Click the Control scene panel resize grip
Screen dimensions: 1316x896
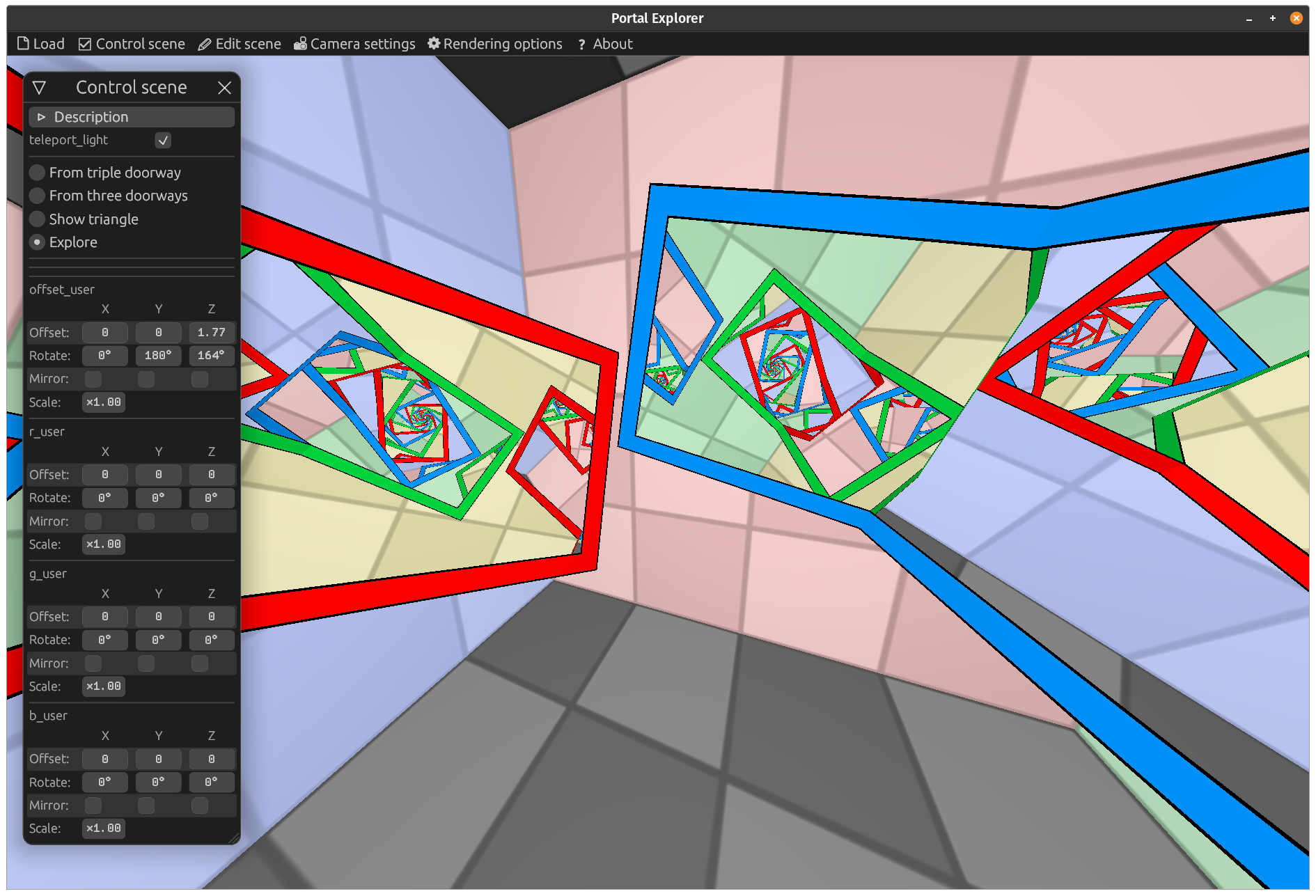click(234, 838)
